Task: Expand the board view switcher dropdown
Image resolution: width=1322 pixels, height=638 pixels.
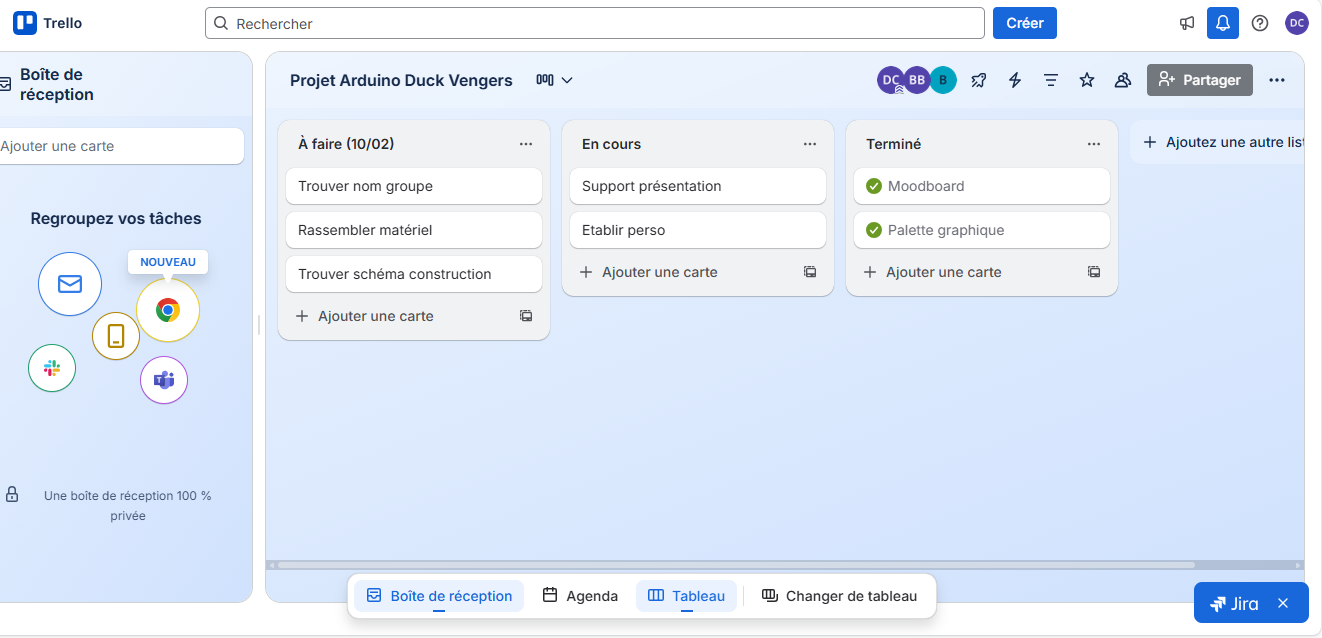Action: click(555, 80)
